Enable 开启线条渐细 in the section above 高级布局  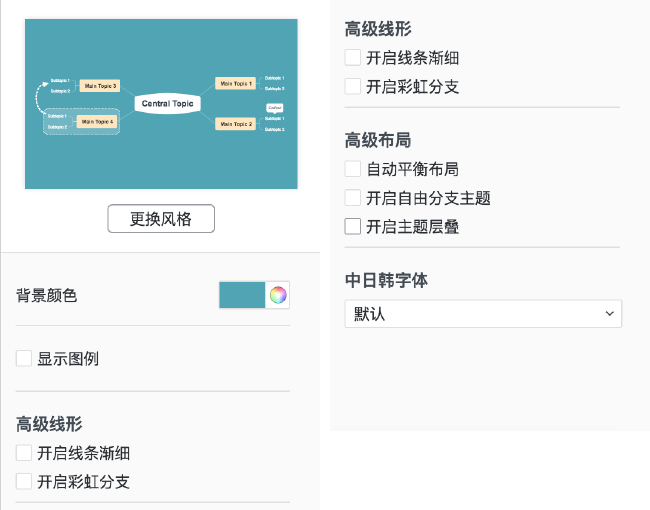point(352,58)
